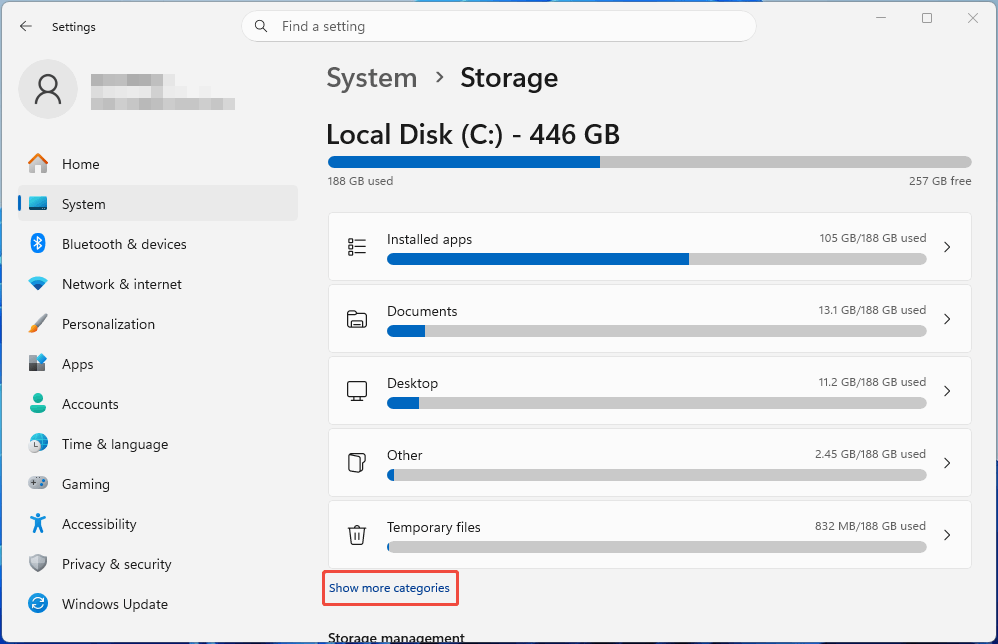Click the Temporary files usage bar
The height and width of the screenshot is (644, 998).
click(x=656, y=547)
